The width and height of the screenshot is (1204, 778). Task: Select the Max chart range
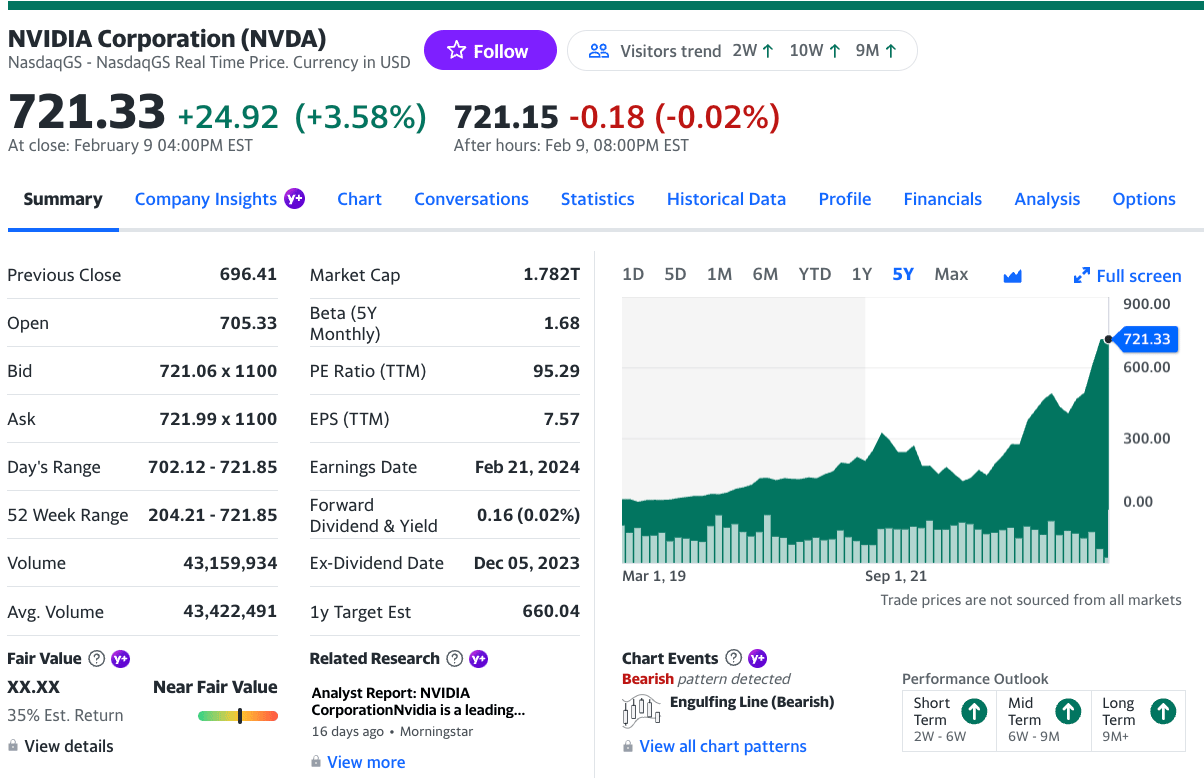pos(951,274)
